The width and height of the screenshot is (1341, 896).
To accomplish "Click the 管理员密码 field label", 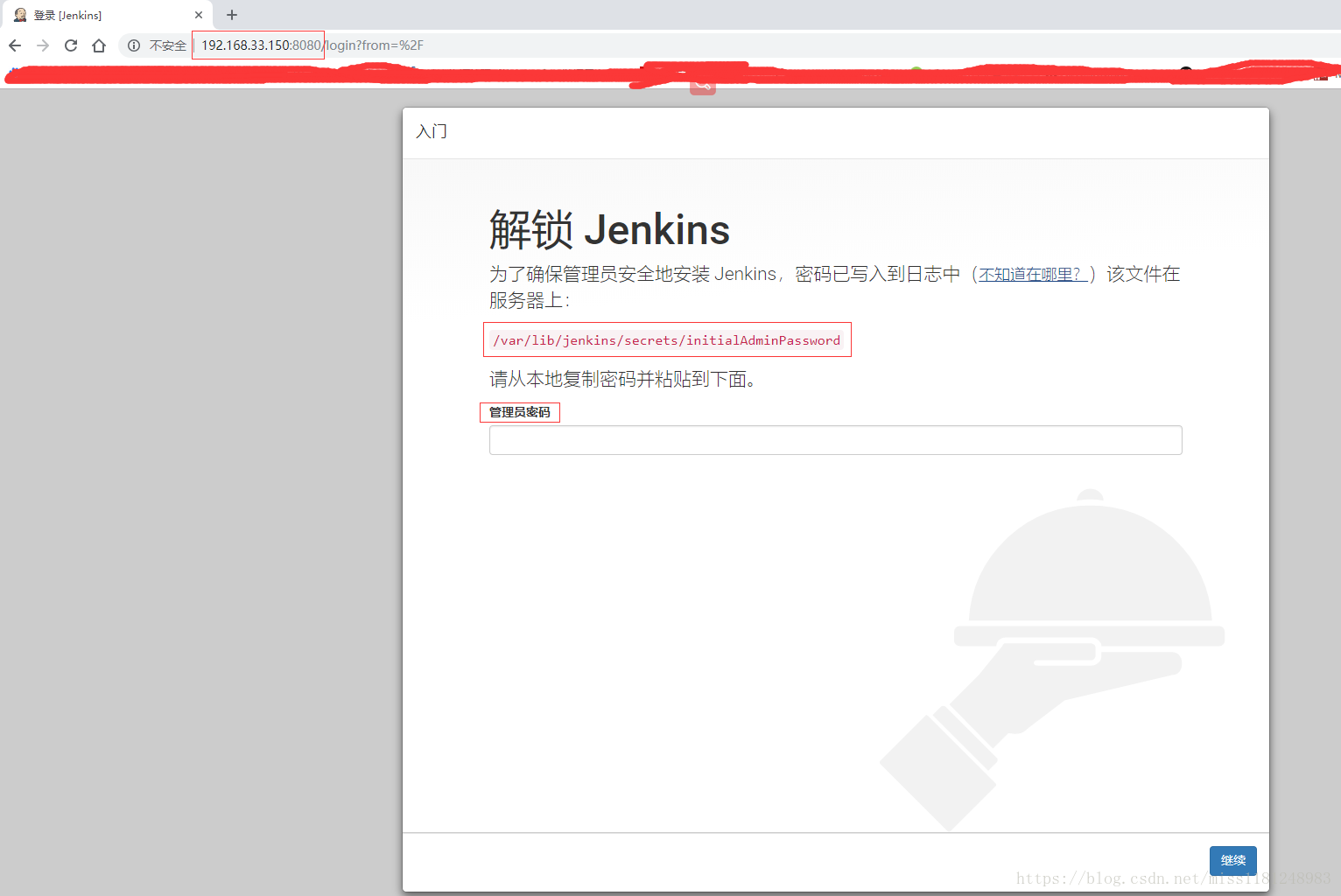I will 520,412.
